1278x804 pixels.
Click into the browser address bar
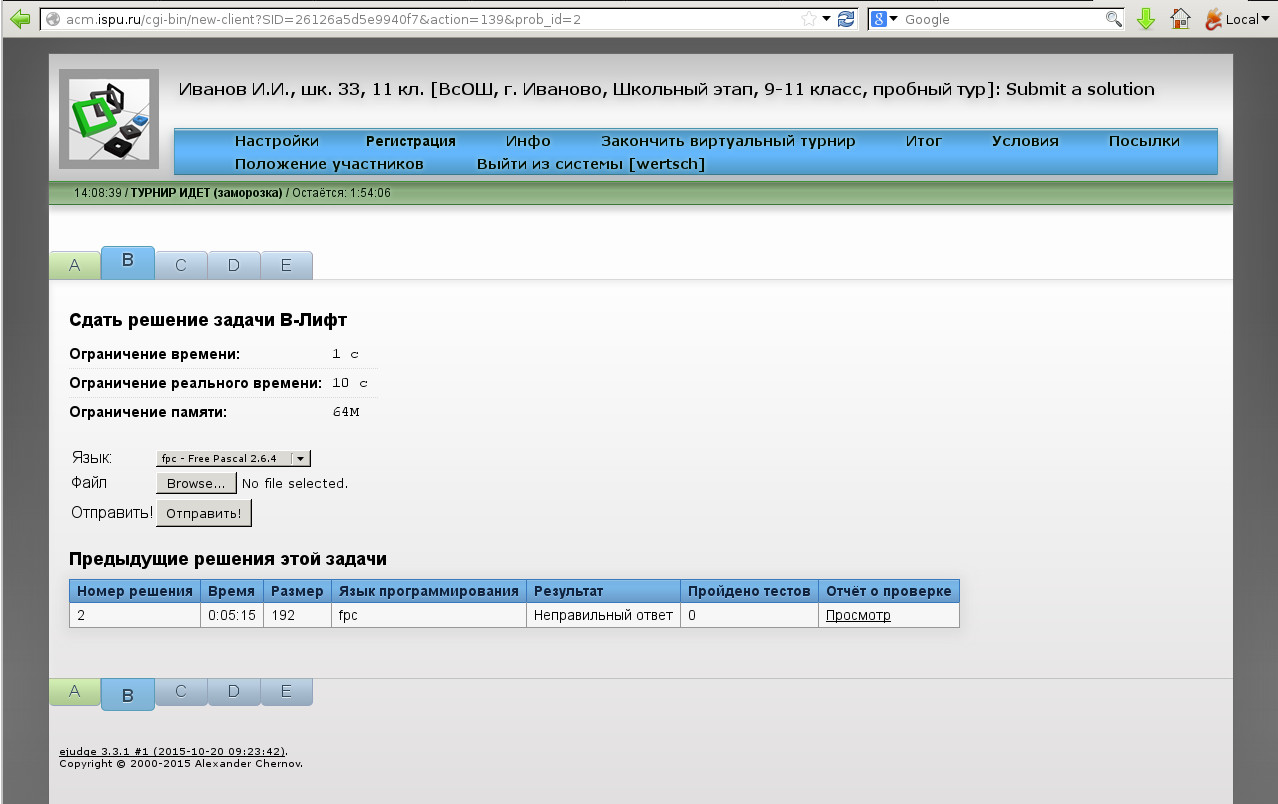[x=420, y=19]
